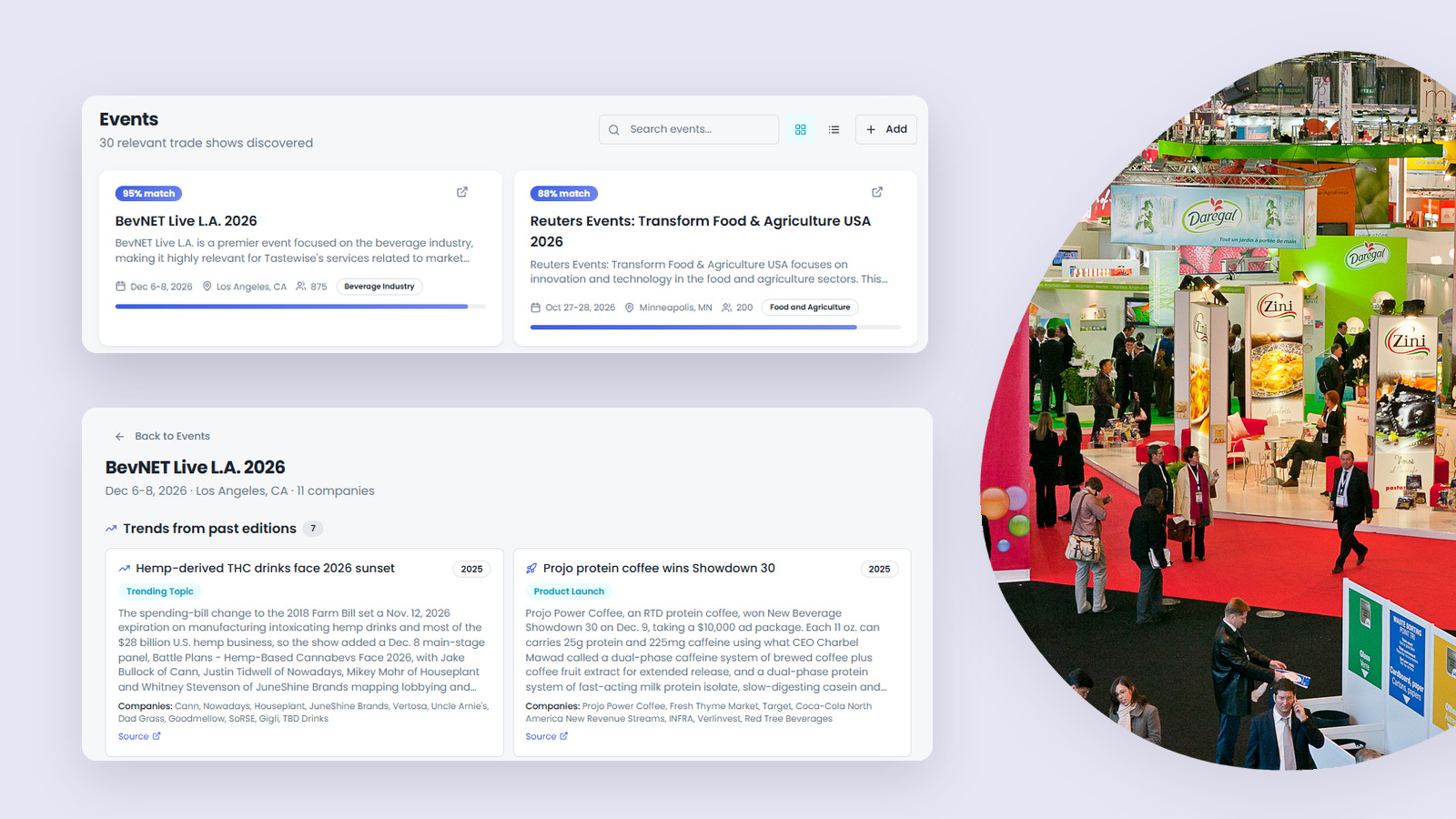Click the calendar icon beside Dec 6-8, 2026
The image size is (1456, 819).
pyautogui.click(x=120, y=287)
